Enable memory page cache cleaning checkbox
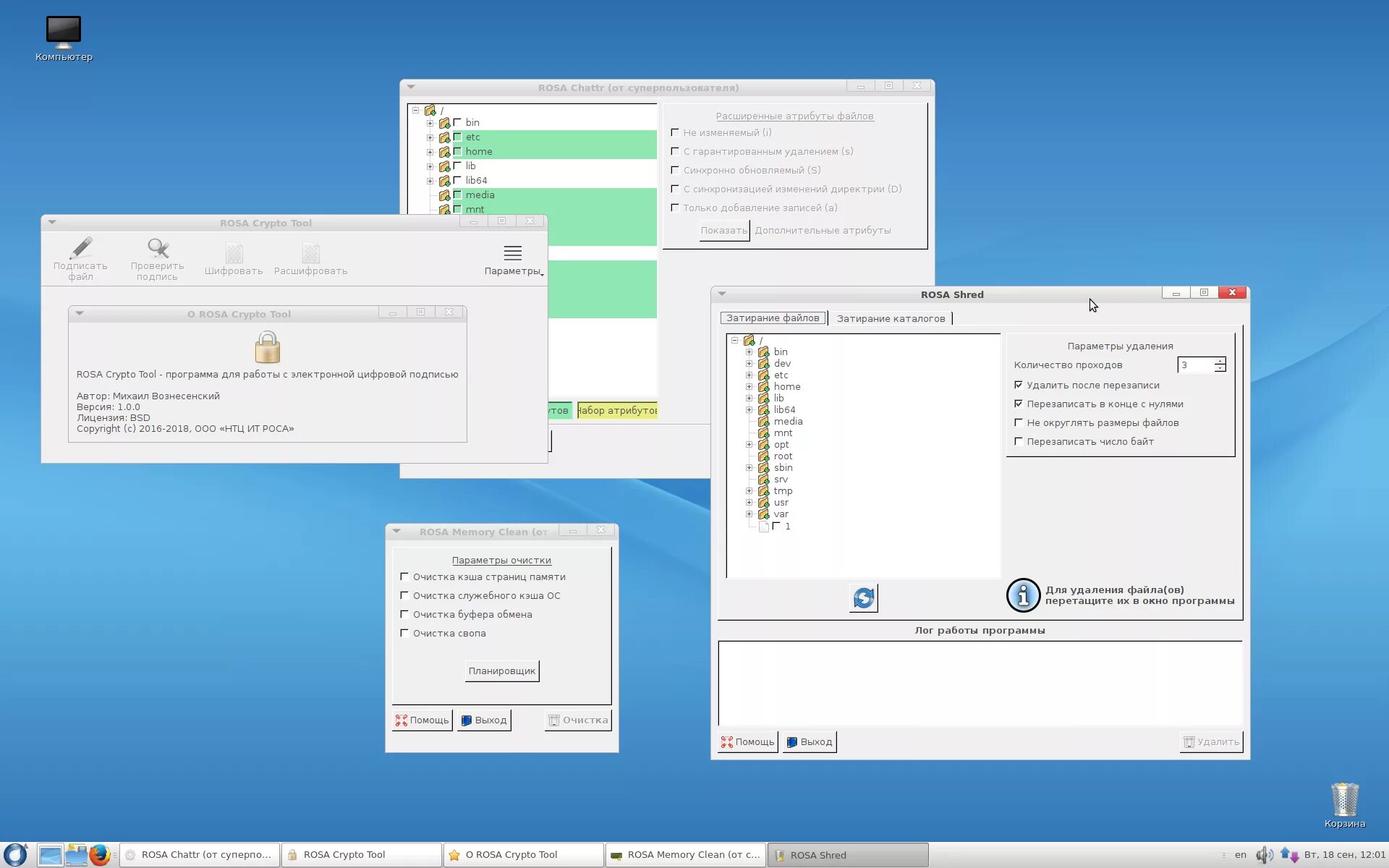The height and width of the screenshot is (868, 1389). (x=404, y=576)
